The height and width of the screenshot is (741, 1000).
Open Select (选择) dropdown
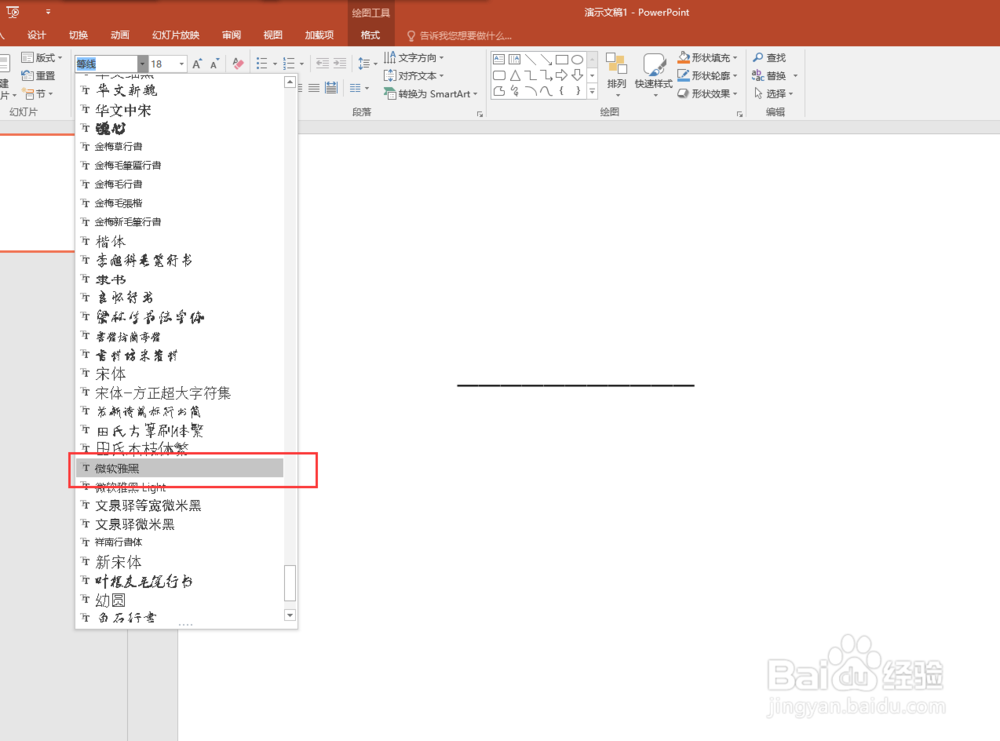point(774,94)
